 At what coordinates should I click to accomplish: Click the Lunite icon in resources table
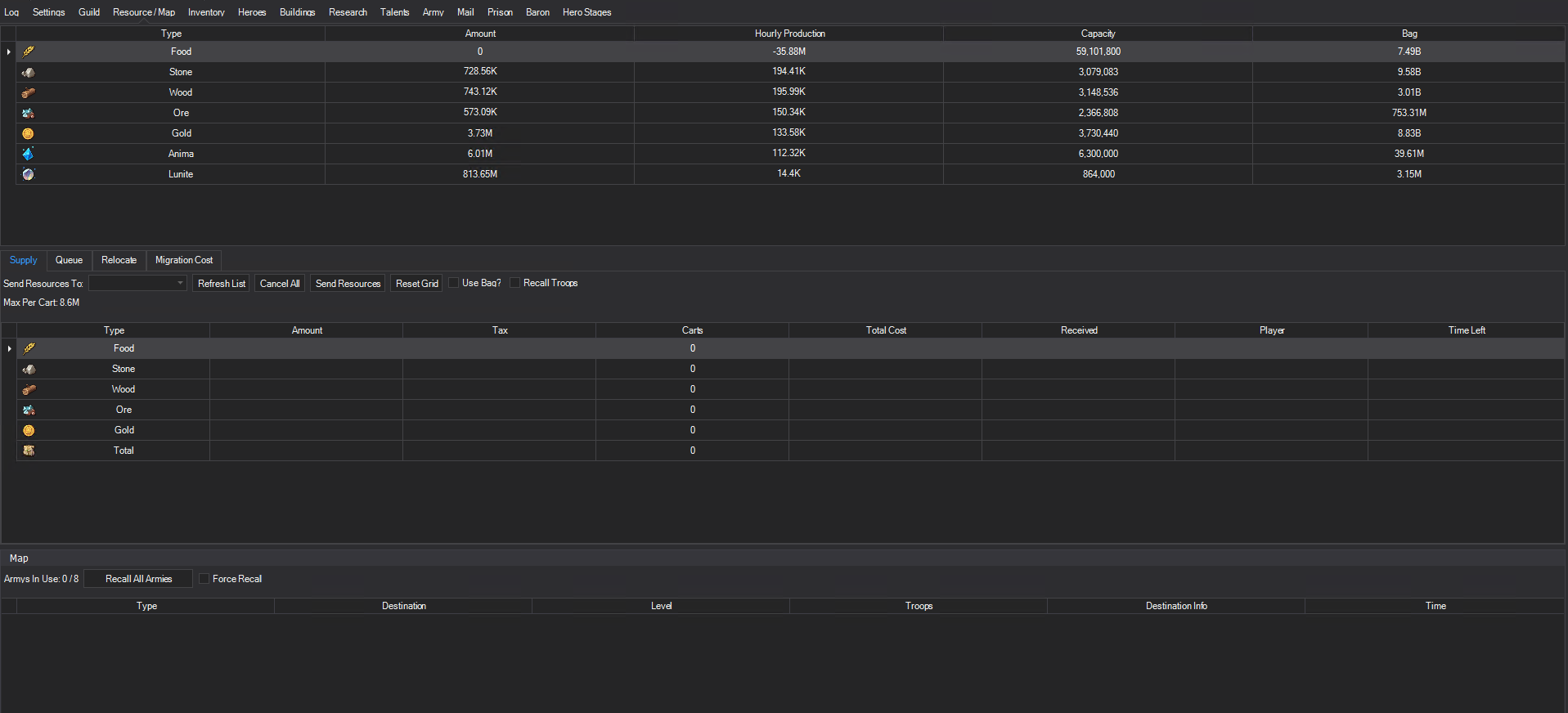(29, 174)
